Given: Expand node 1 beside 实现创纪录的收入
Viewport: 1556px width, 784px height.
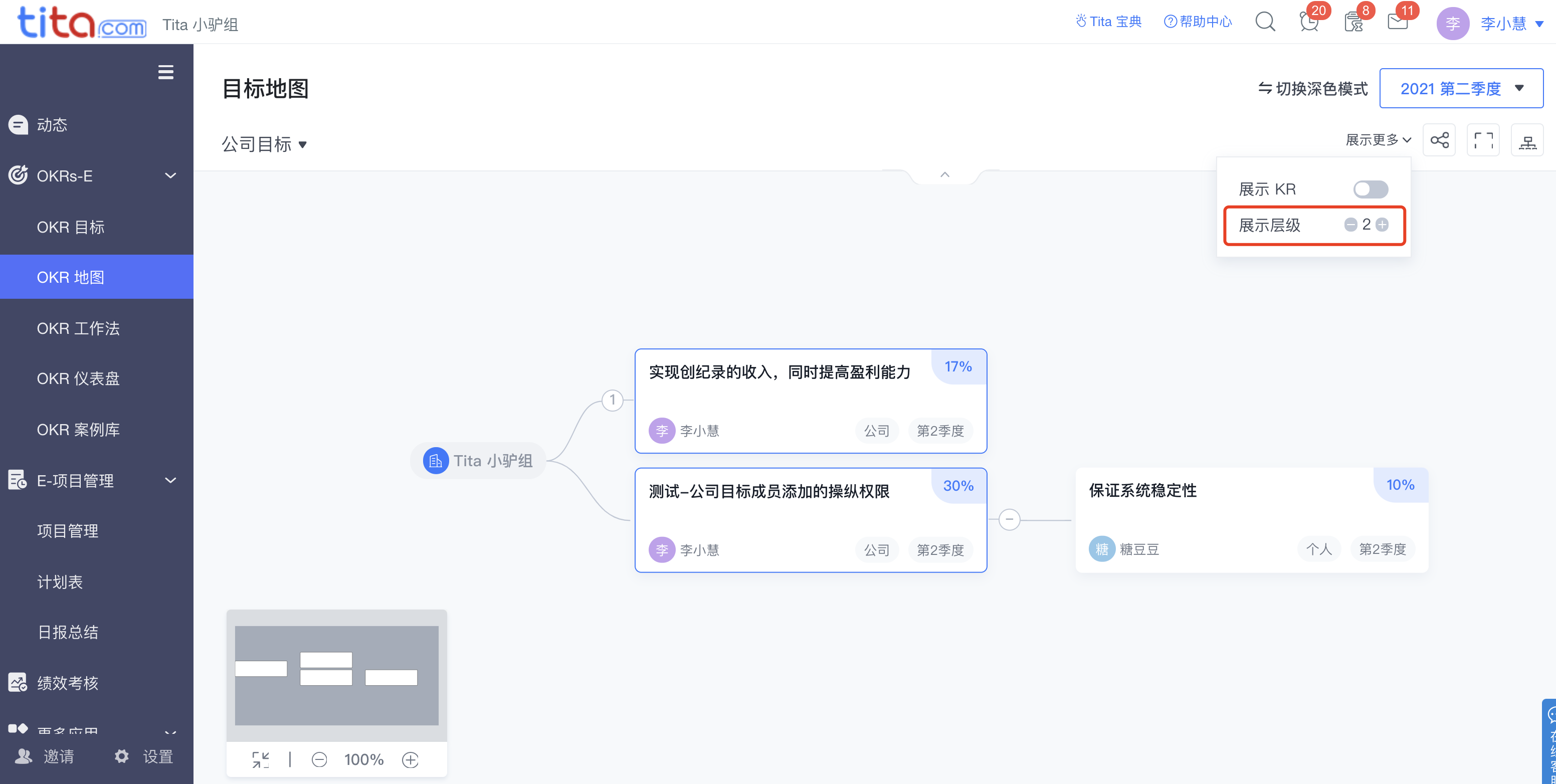Looking at the screenshot, I should tap(613, 400).
